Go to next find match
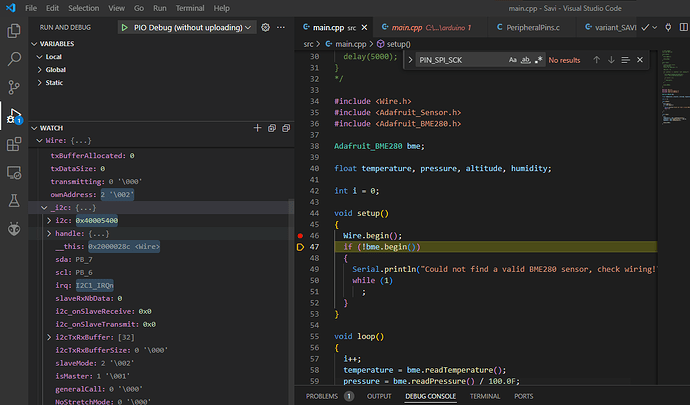 [611, 60]
